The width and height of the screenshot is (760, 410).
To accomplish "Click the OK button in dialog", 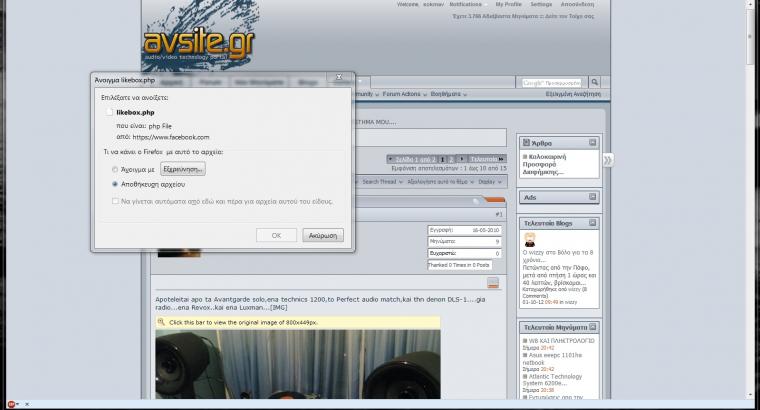I will coord(276,235).
